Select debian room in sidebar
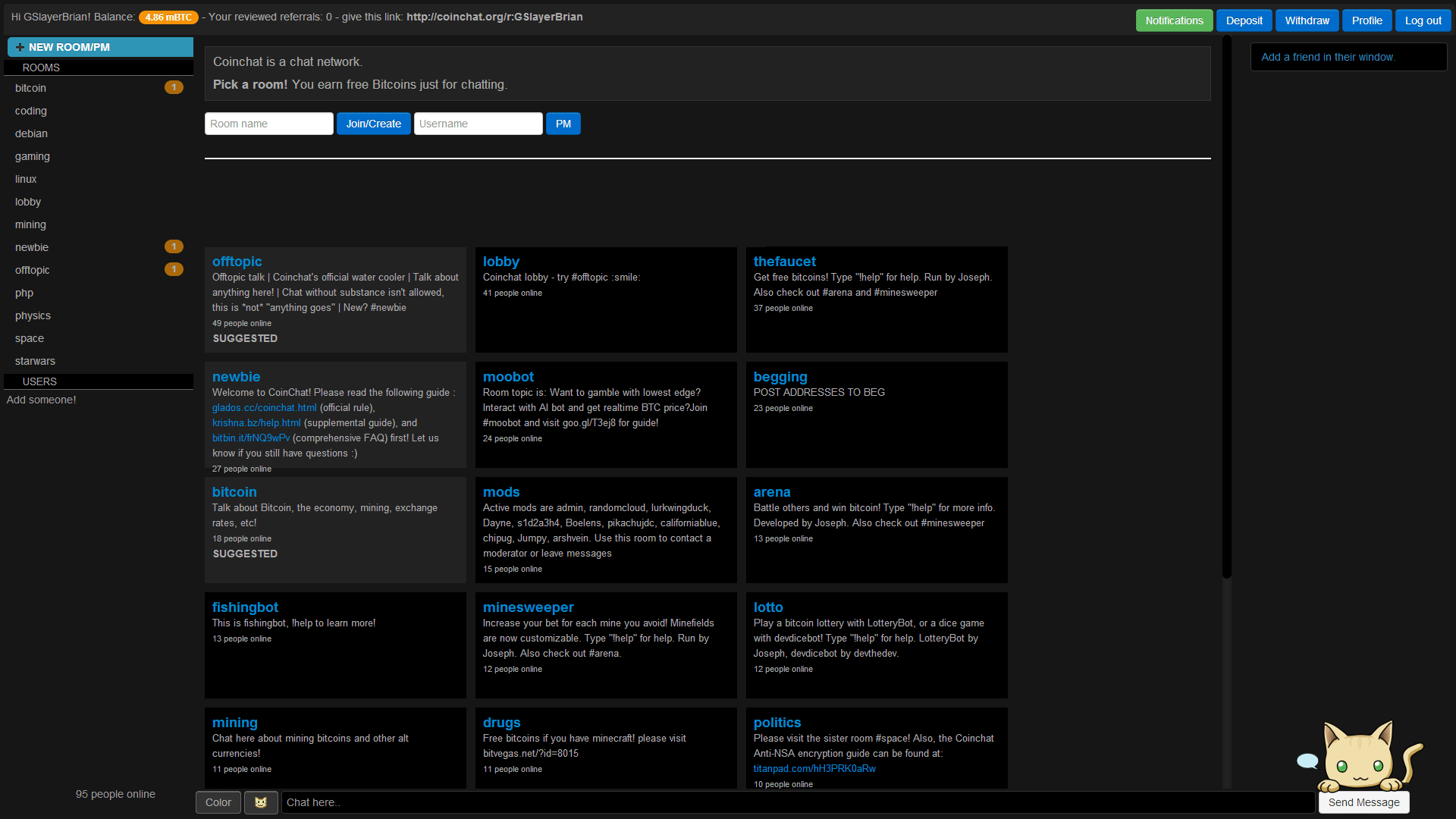This screenshot has width=1456, height=819. tap(31, 133)
